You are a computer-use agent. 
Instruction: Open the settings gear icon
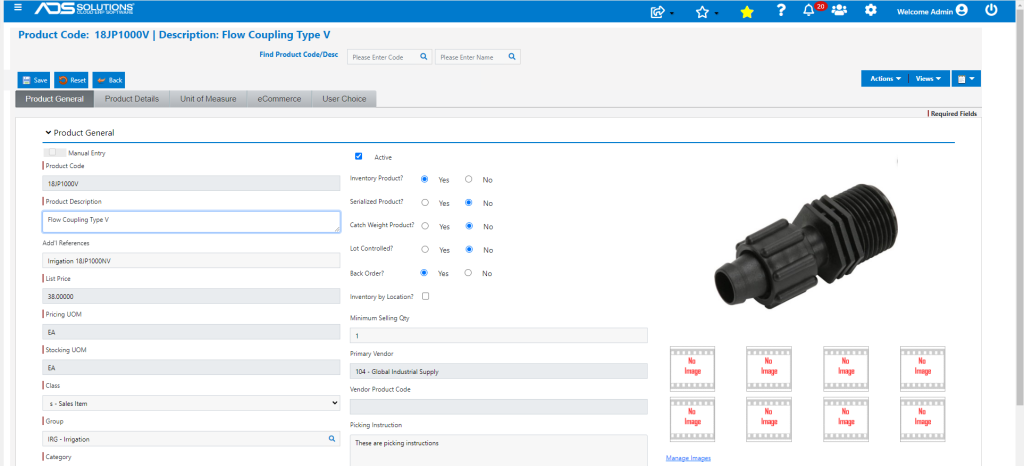point(871,10)
